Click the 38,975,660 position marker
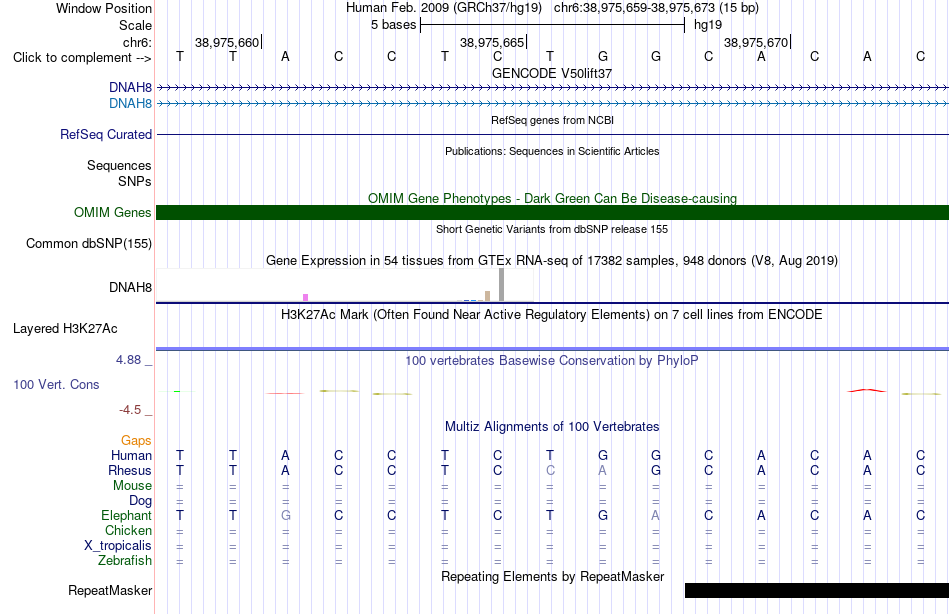The height and width of the screenshot is (614, 950). coord(227,42)
